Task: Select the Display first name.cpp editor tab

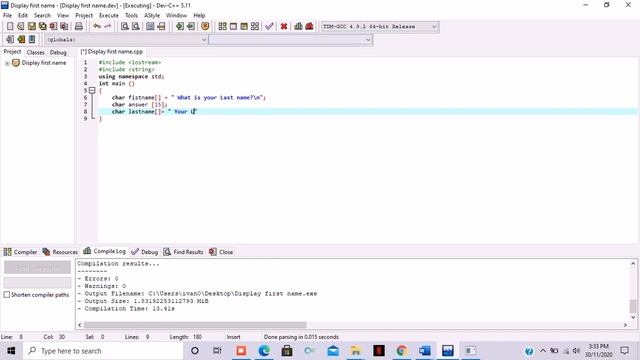Action: [112, 52]
